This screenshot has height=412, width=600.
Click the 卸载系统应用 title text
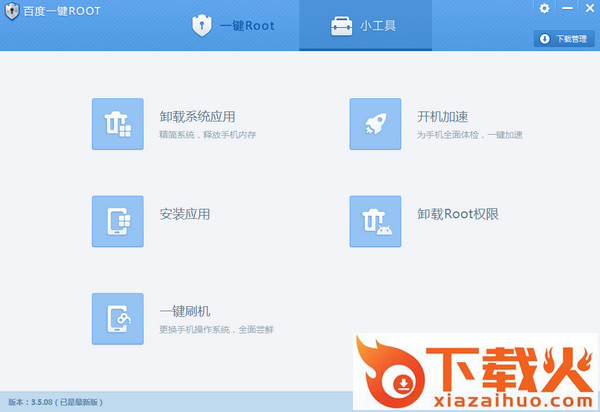click(x=197, y=116)
